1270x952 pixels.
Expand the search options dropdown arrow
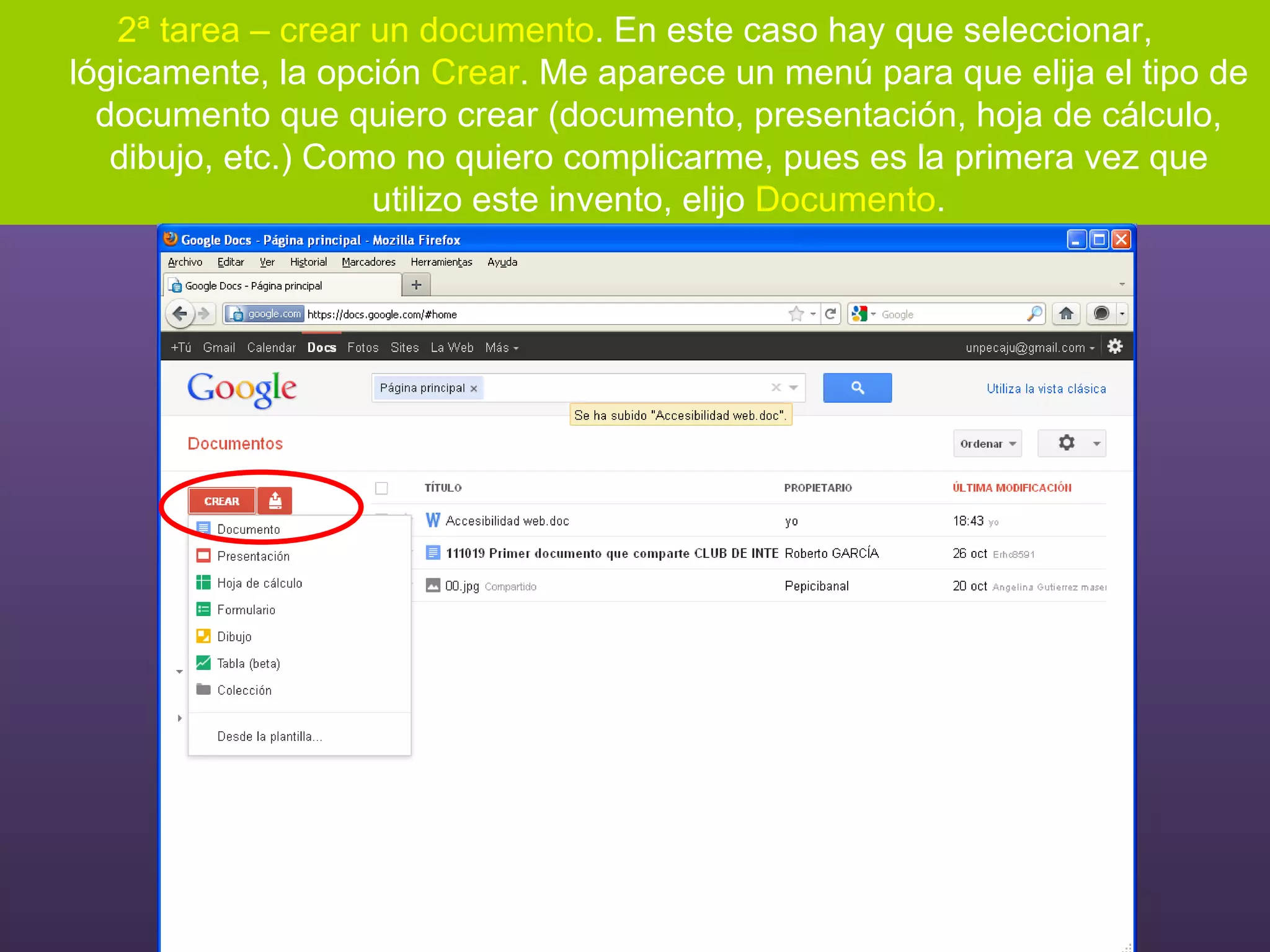tap(793, 387)
